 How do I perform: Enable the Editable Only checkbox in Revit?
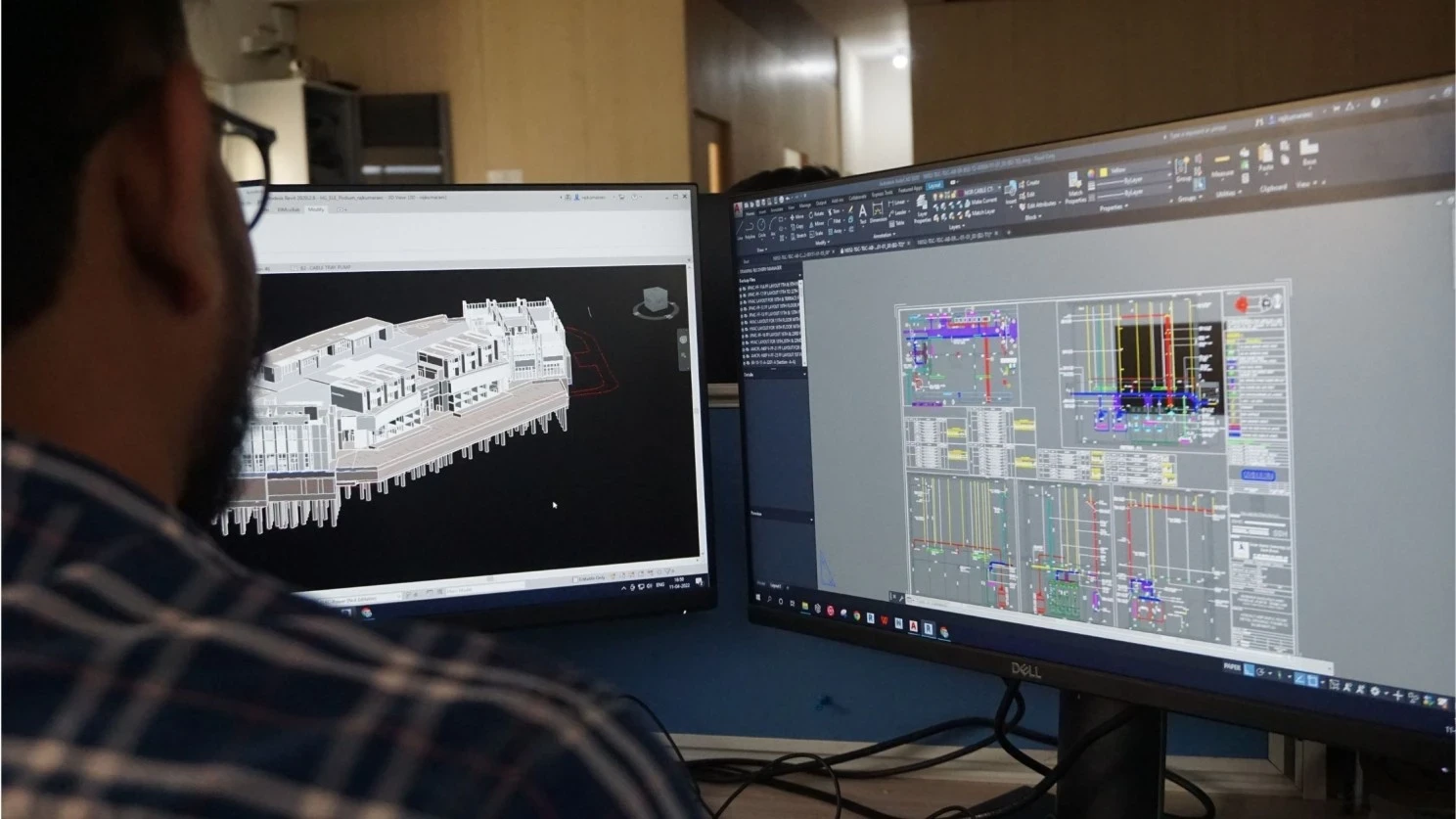pos(575,579)
